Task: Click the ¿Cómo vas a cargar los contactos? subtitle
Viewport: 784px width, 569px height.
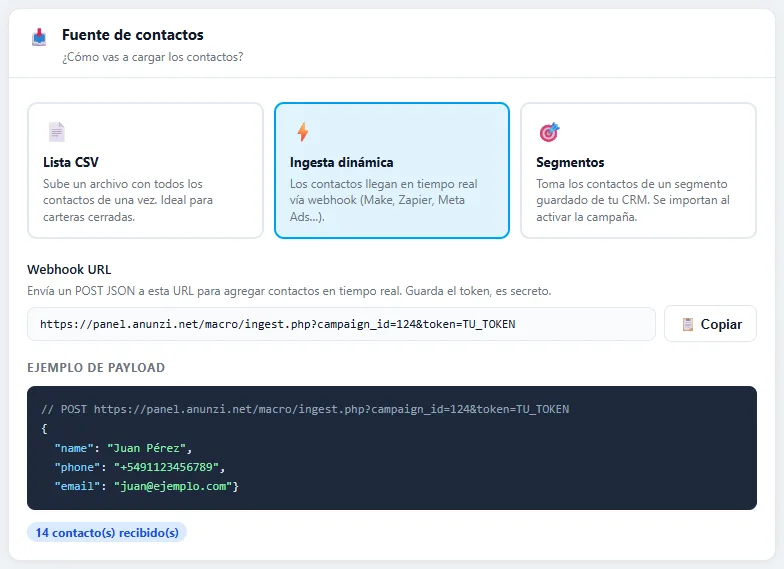Action: (152, 57)
